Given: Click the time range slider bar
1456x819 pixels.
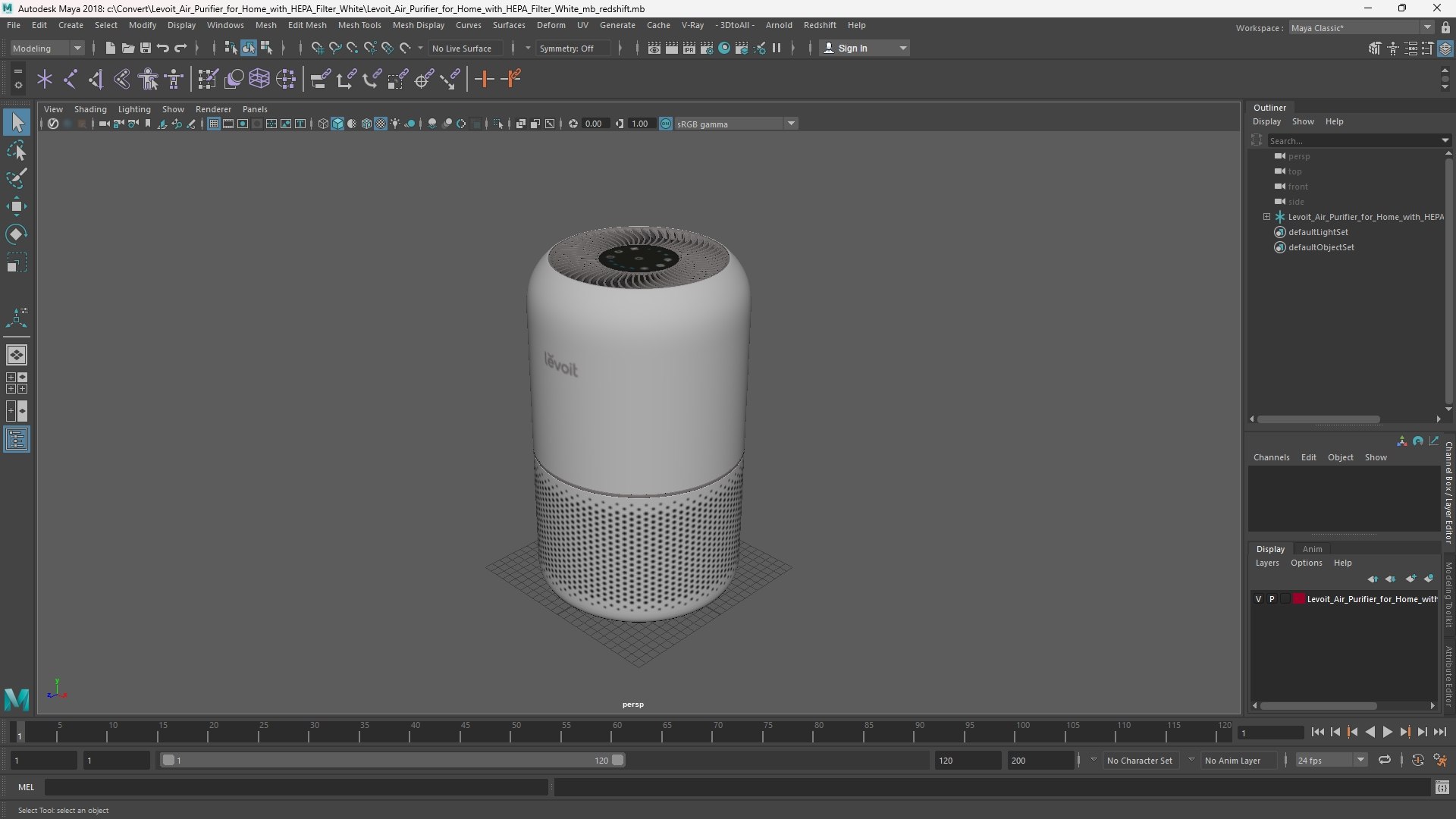Looking at the screenshot, I should click(393, 760).
